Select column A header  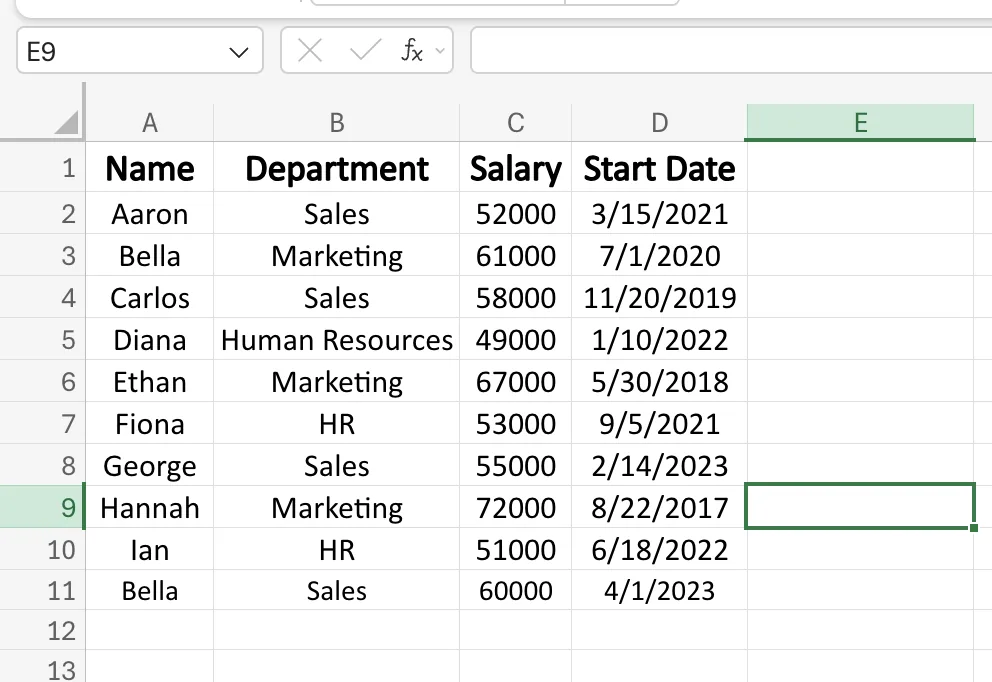coord(150,123)
